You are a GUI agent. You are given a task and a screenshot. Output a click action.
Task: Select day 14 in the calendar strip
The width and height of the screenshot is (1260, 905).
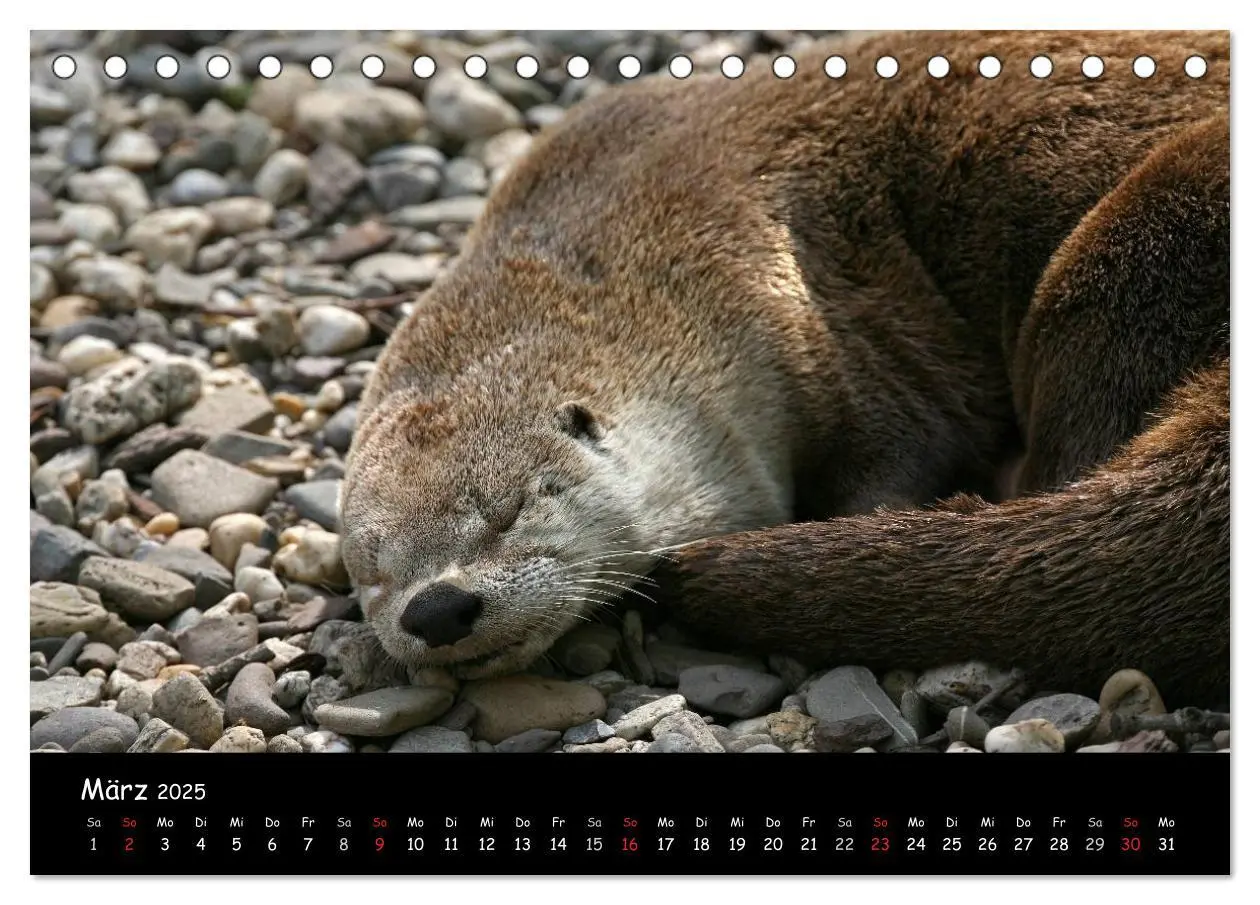558,844
